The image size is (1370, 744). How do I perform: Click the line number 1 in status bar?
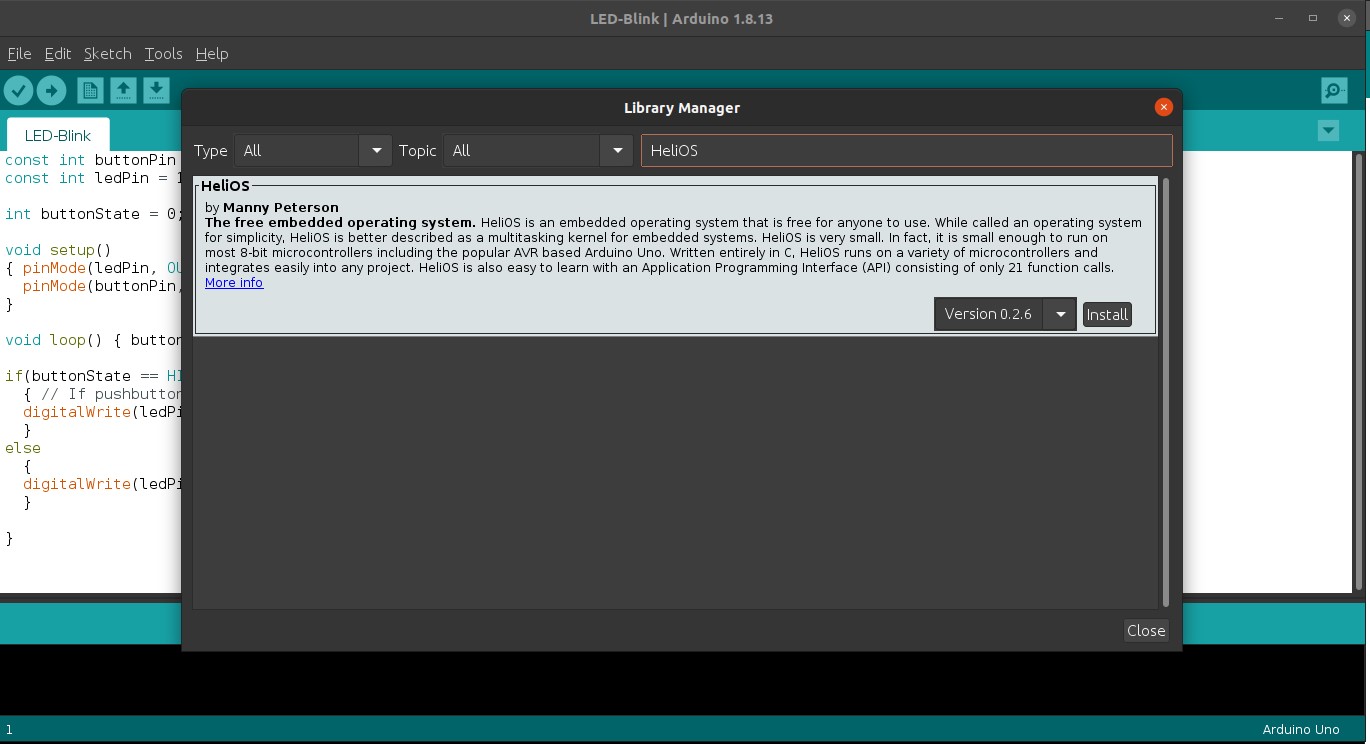(x=9, y=730)
